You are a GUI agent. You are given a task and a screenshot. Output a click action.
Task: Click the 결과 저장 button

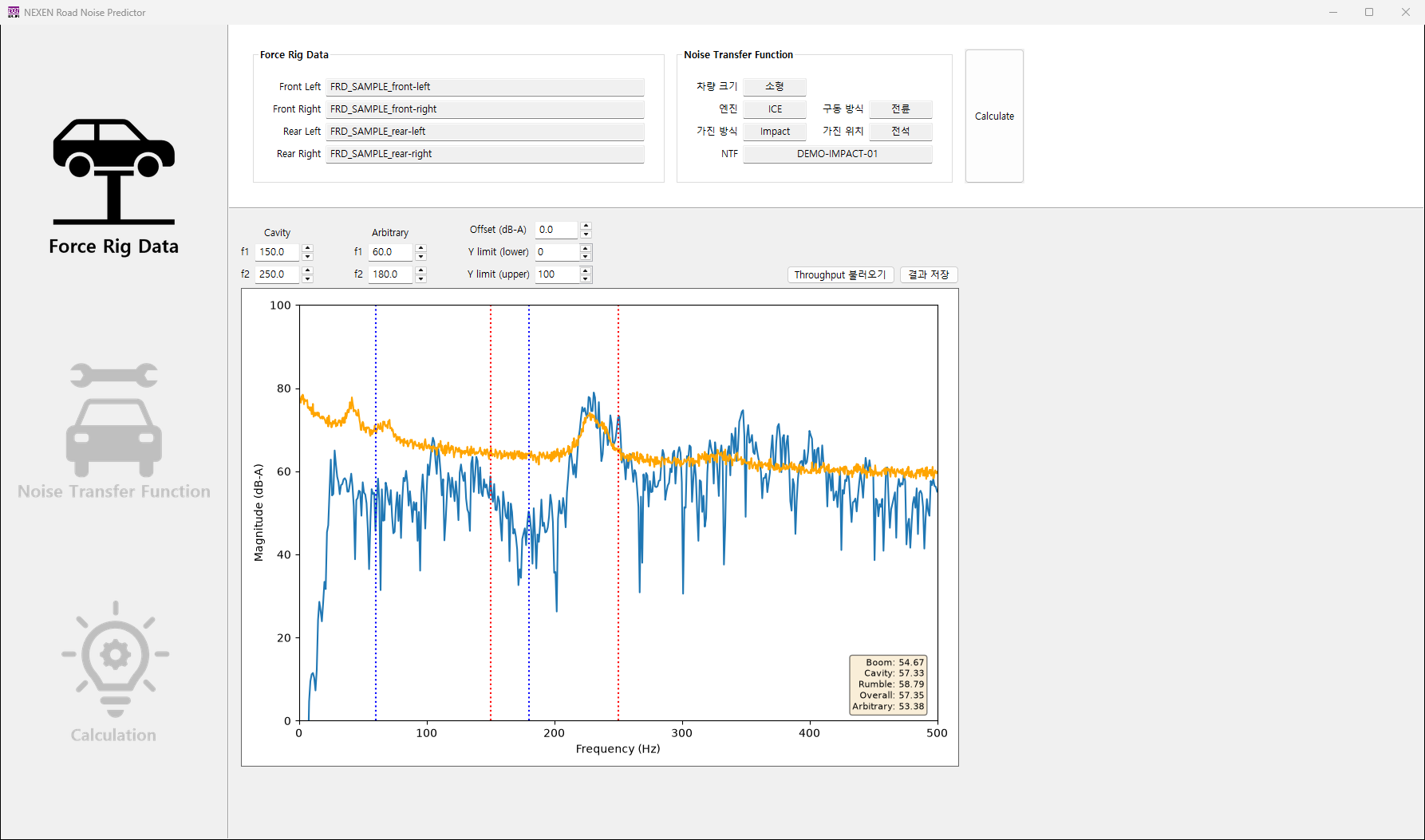(929, 274)
